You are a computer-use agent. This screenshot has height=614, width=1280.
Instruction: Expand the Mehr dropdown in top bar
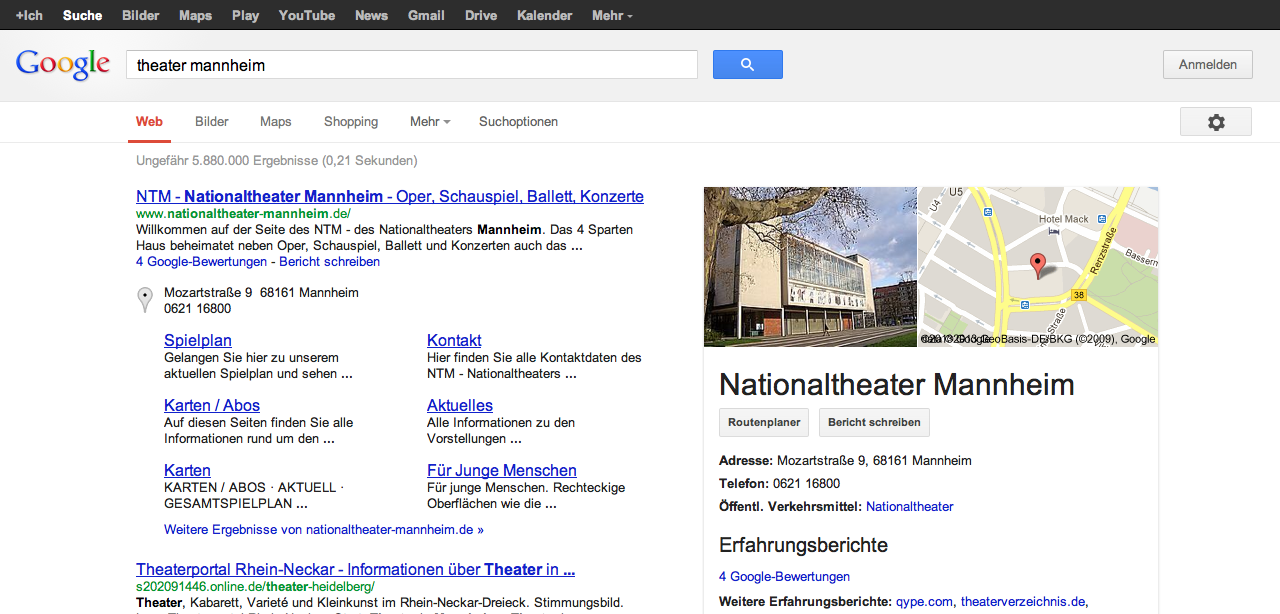[x=612, y=16]
